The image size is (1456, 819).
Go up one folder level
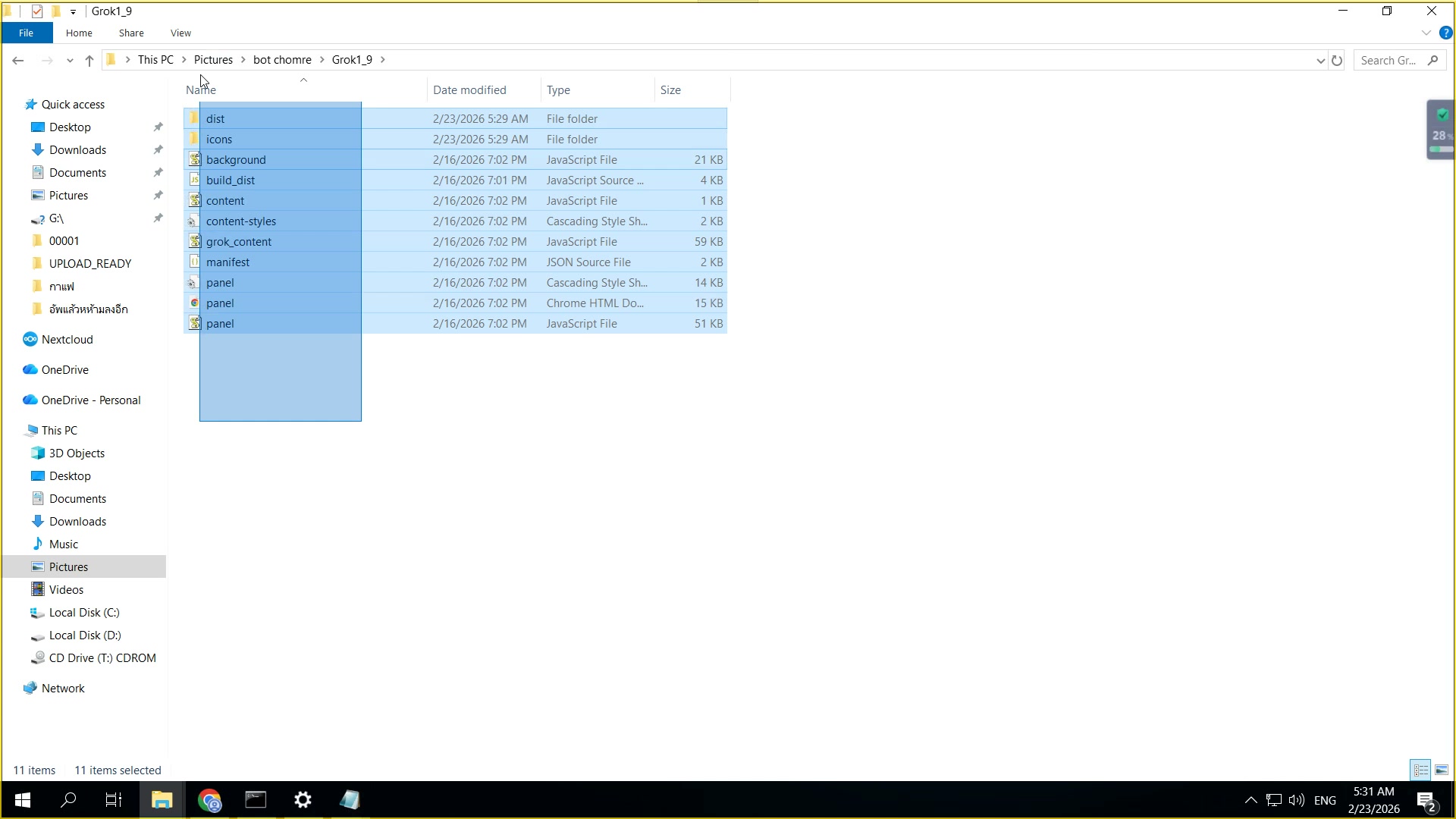coord(89,61)
